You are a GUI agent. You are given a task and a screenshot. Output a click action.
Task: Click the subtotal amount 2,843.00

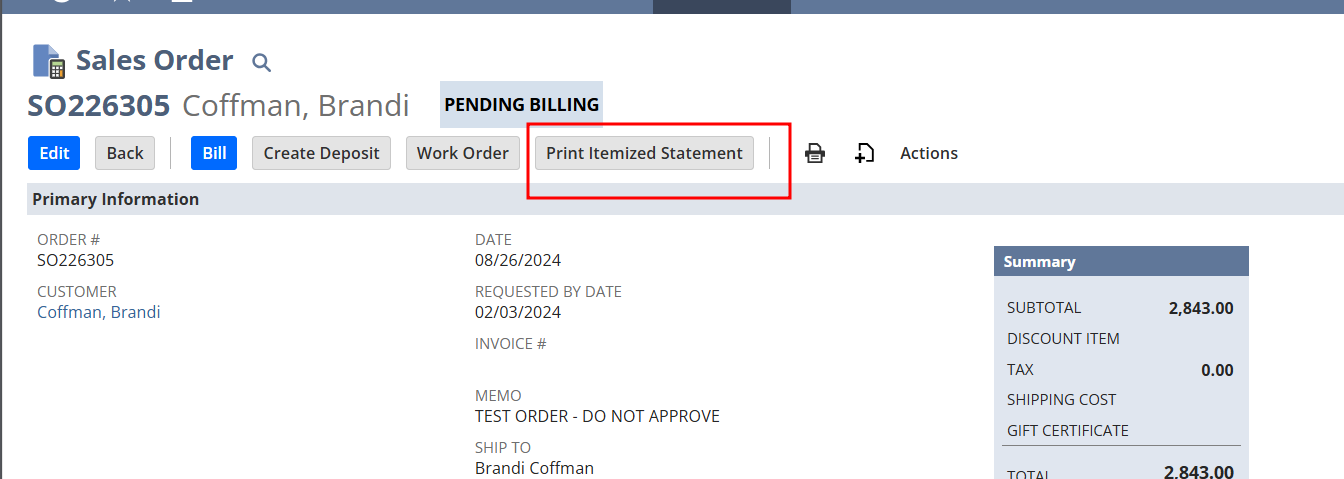coord(1200,308)
